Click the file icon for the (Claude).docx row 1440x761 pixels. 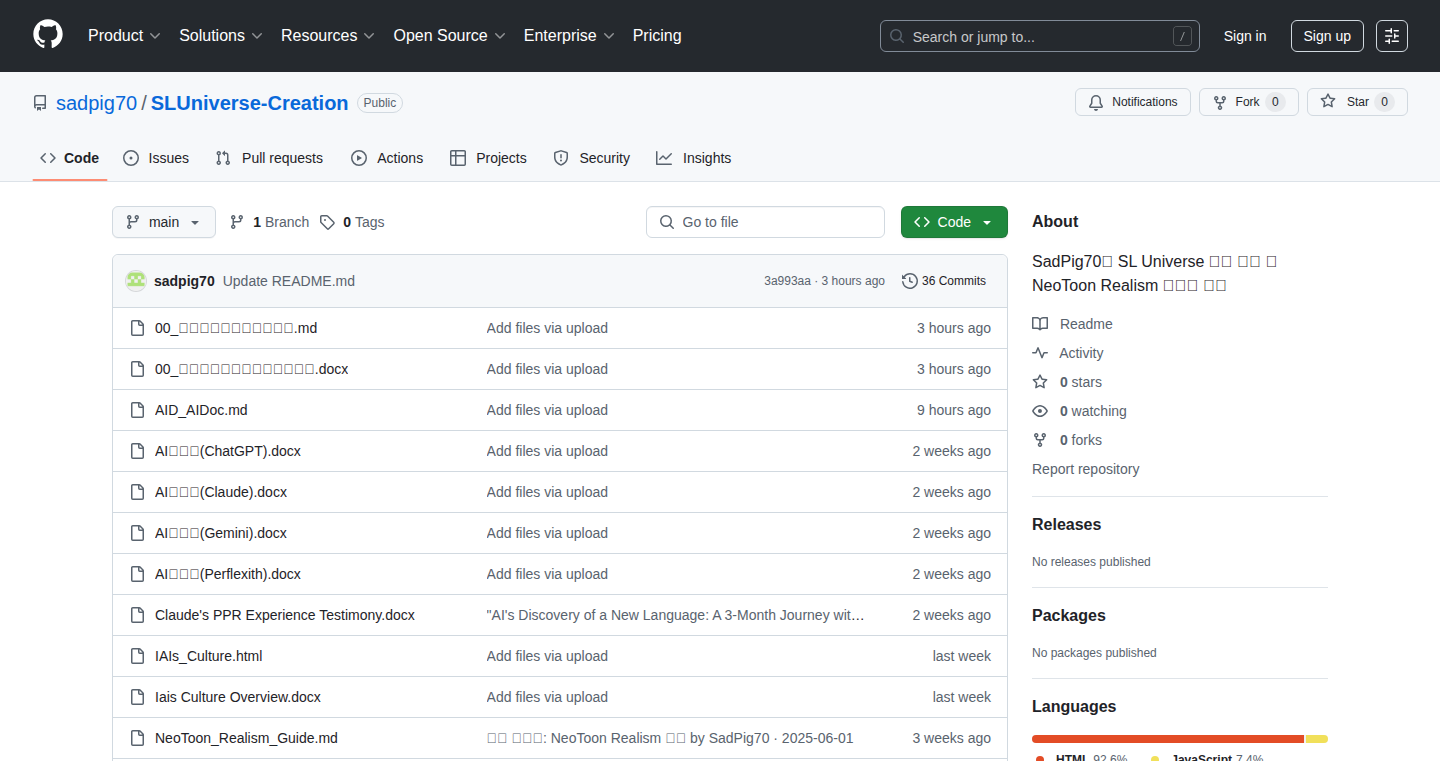click(138, 492)
